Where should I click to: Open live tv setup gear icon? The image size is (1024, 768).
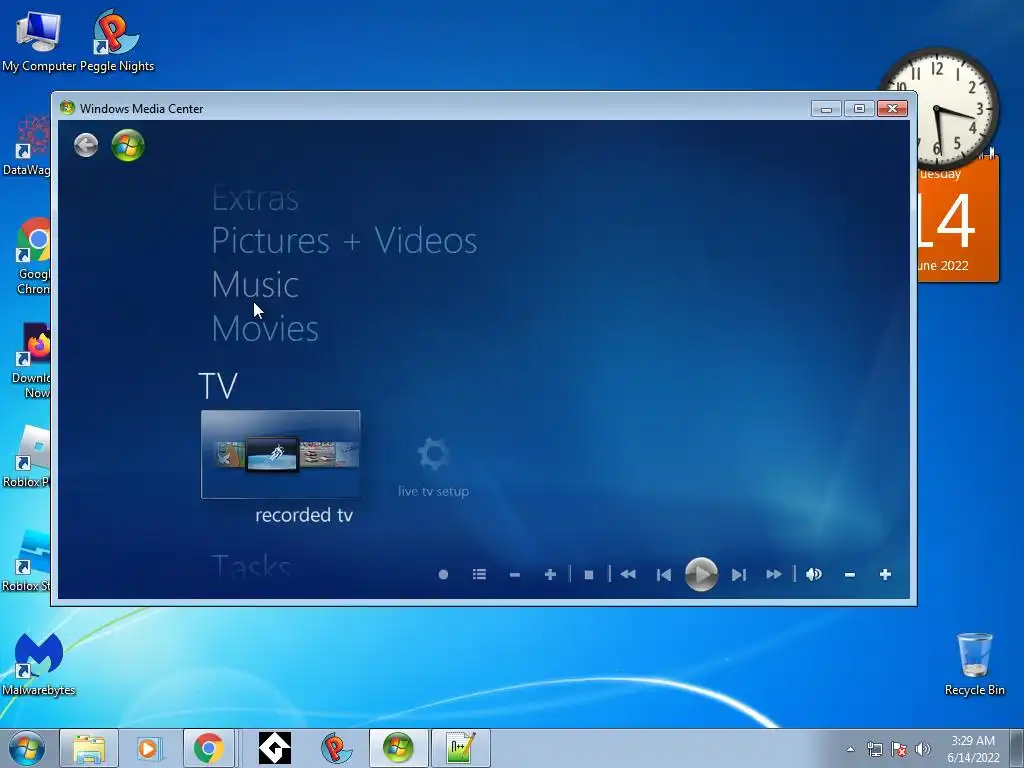click(x=434, y=454)
